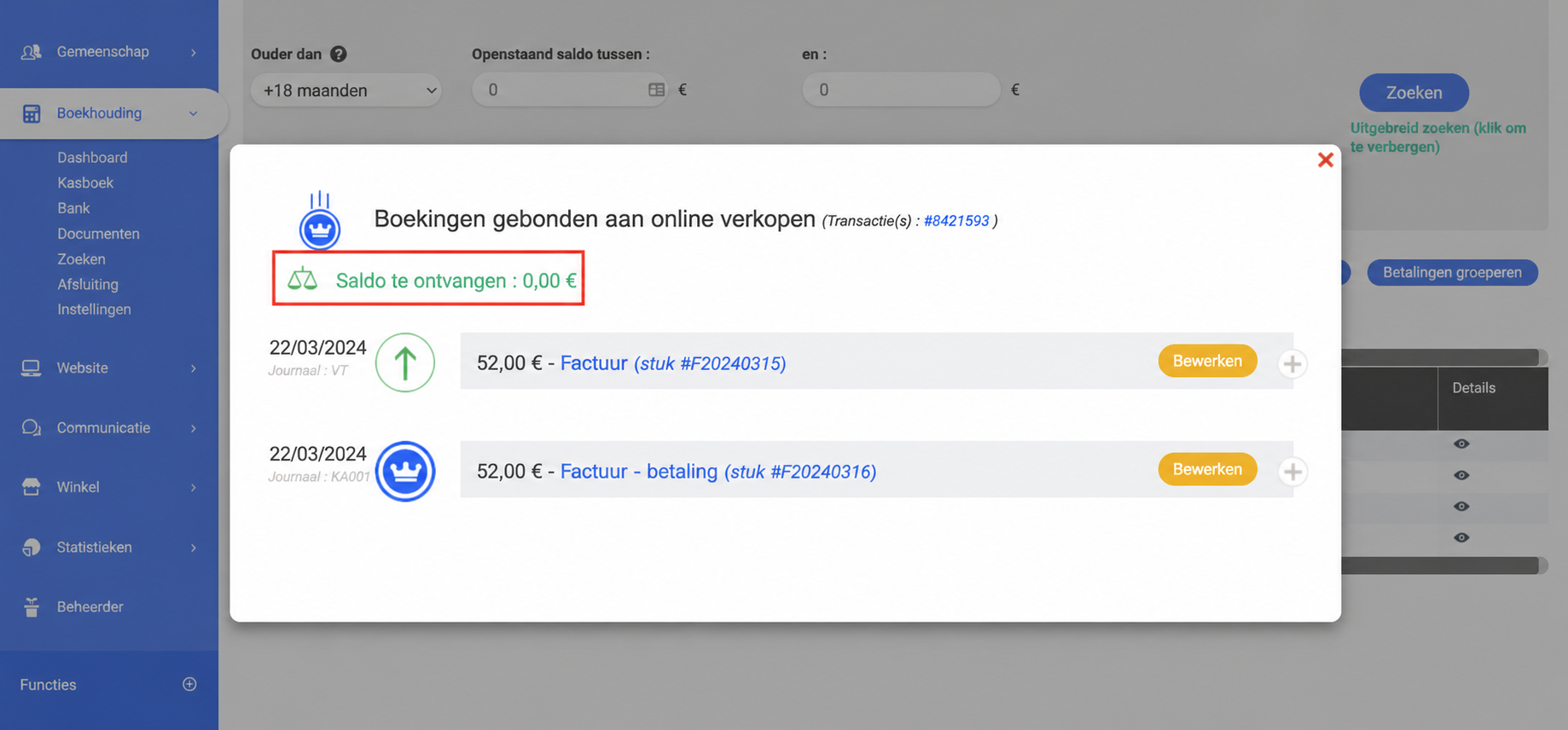
Task: Open Afsluiting submenu item
Action: (88, 284)
